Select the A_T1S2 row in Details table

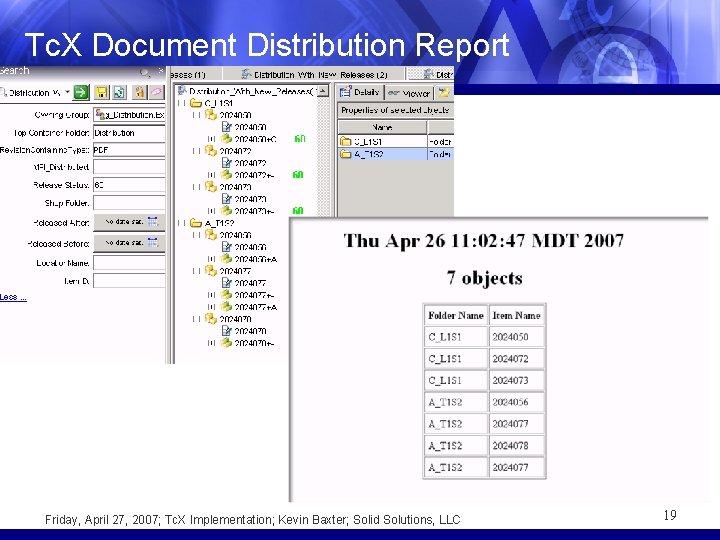pos(396,154)
